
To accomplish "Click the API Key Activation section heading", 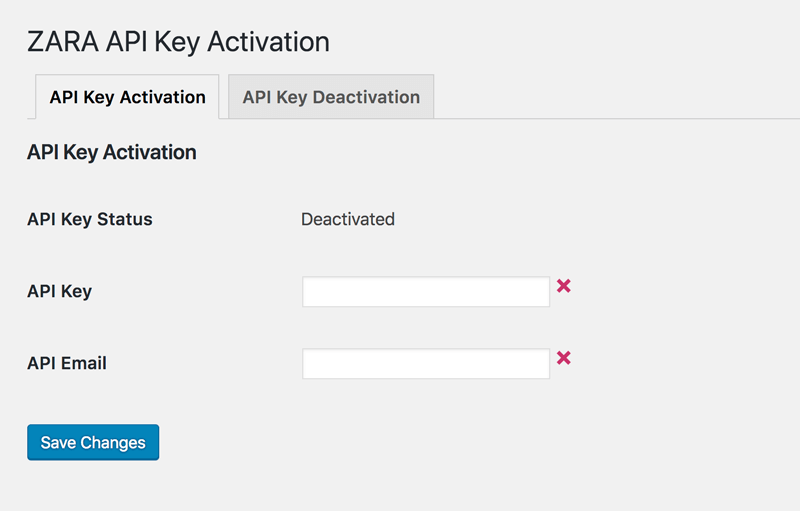I will point(112,152).
